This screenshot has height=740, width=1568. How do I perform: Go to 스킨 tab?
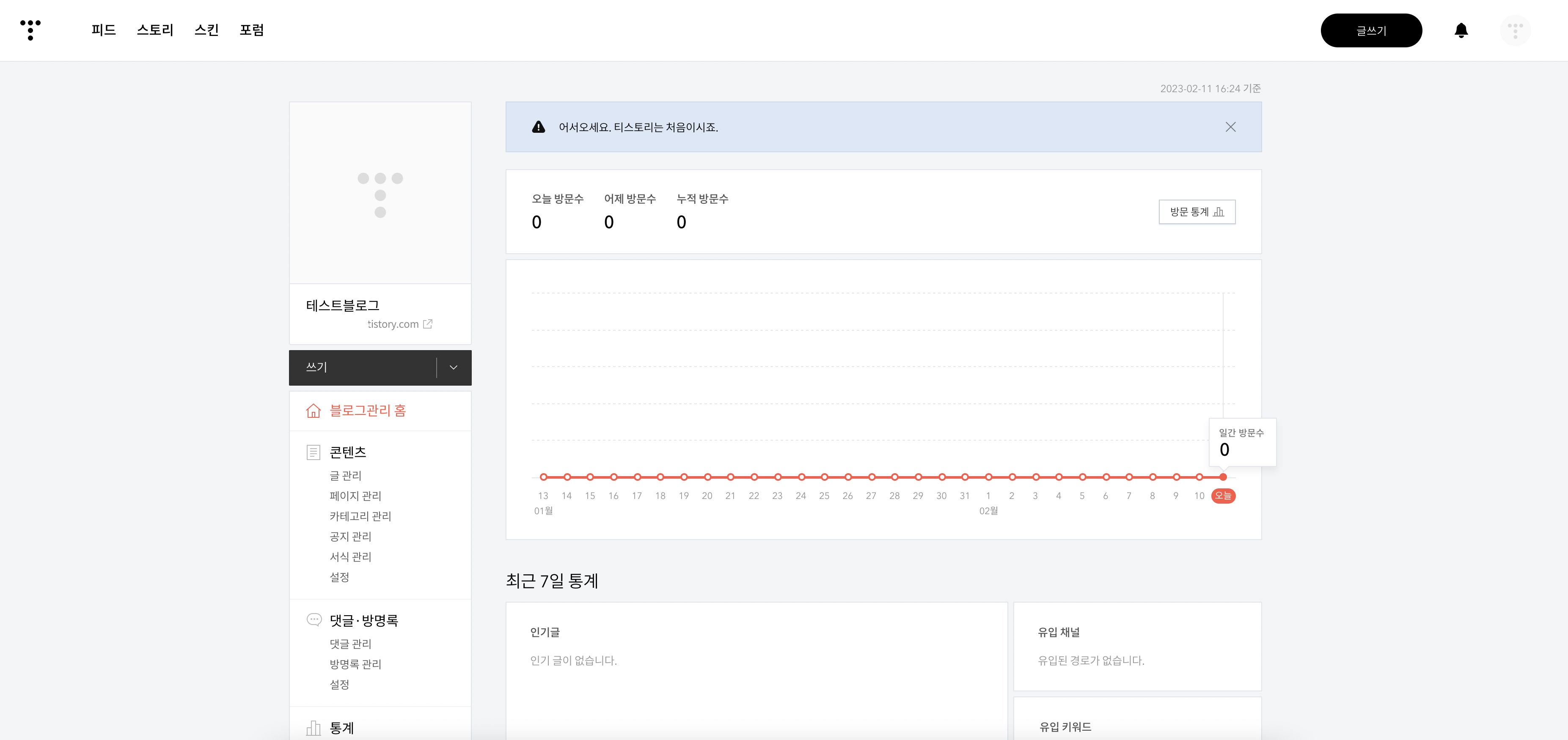point(206,30)
